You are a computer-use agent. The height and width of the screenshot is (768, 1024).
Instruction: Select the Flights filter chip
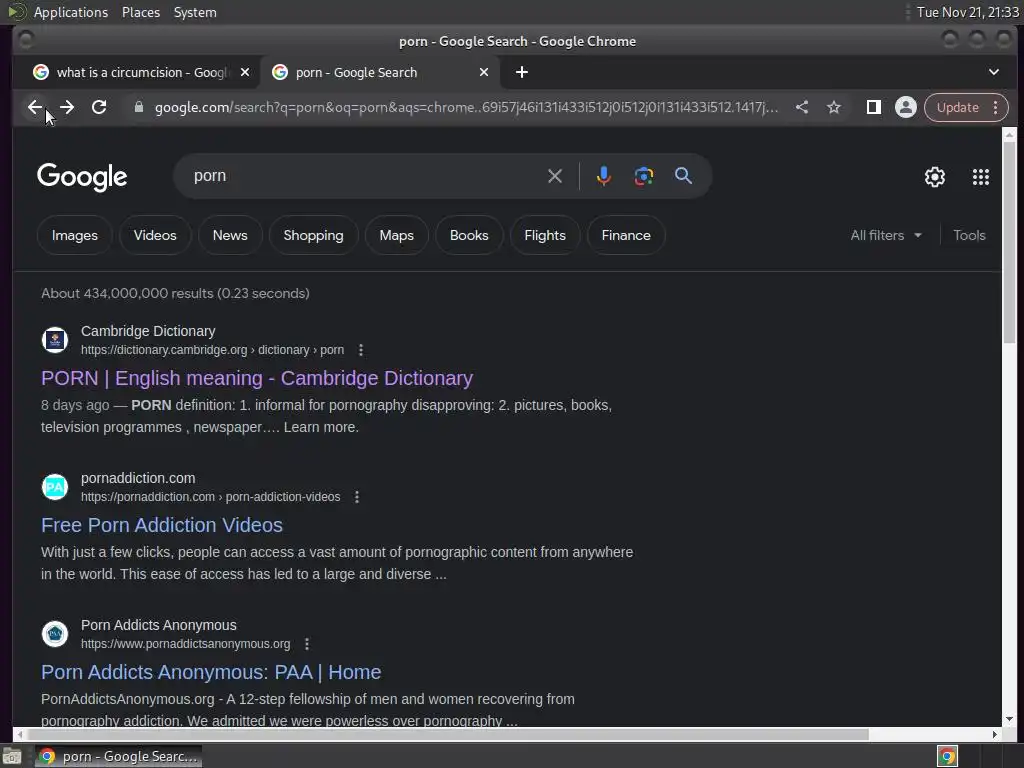545,235
